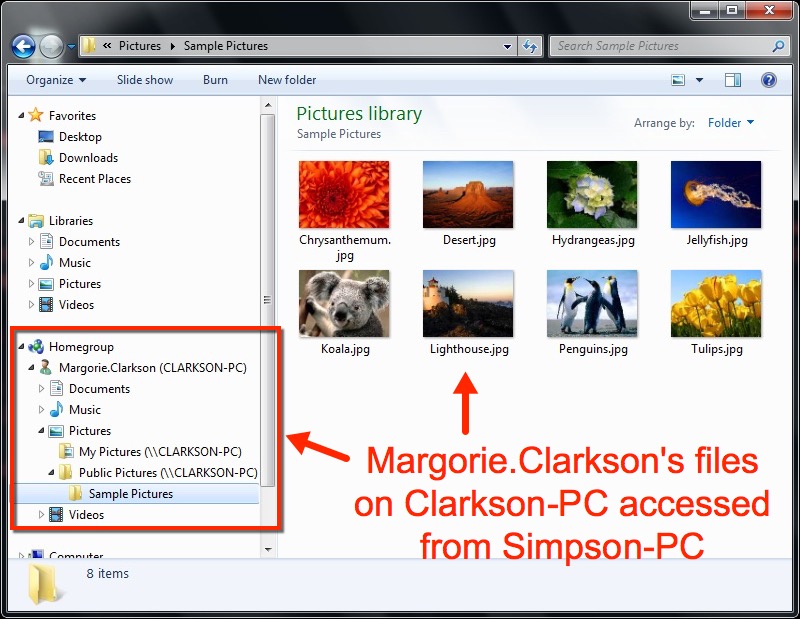Image resolution: width=800 pixels, height=619 pixels.
Task: Click the Burn command
Action: 215,80
